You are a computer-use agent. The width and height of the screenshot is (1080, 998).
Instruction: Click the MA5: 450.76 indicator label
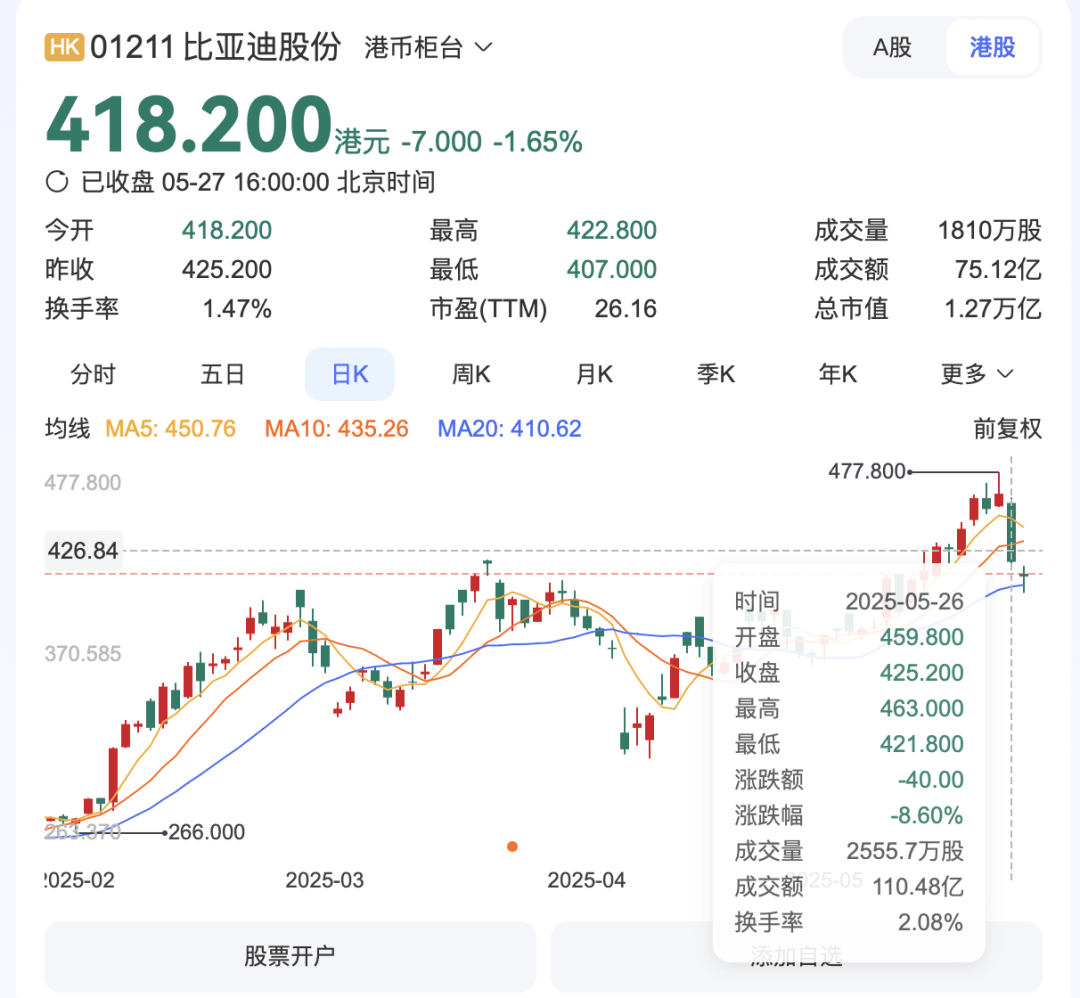(x=170, y=428)
